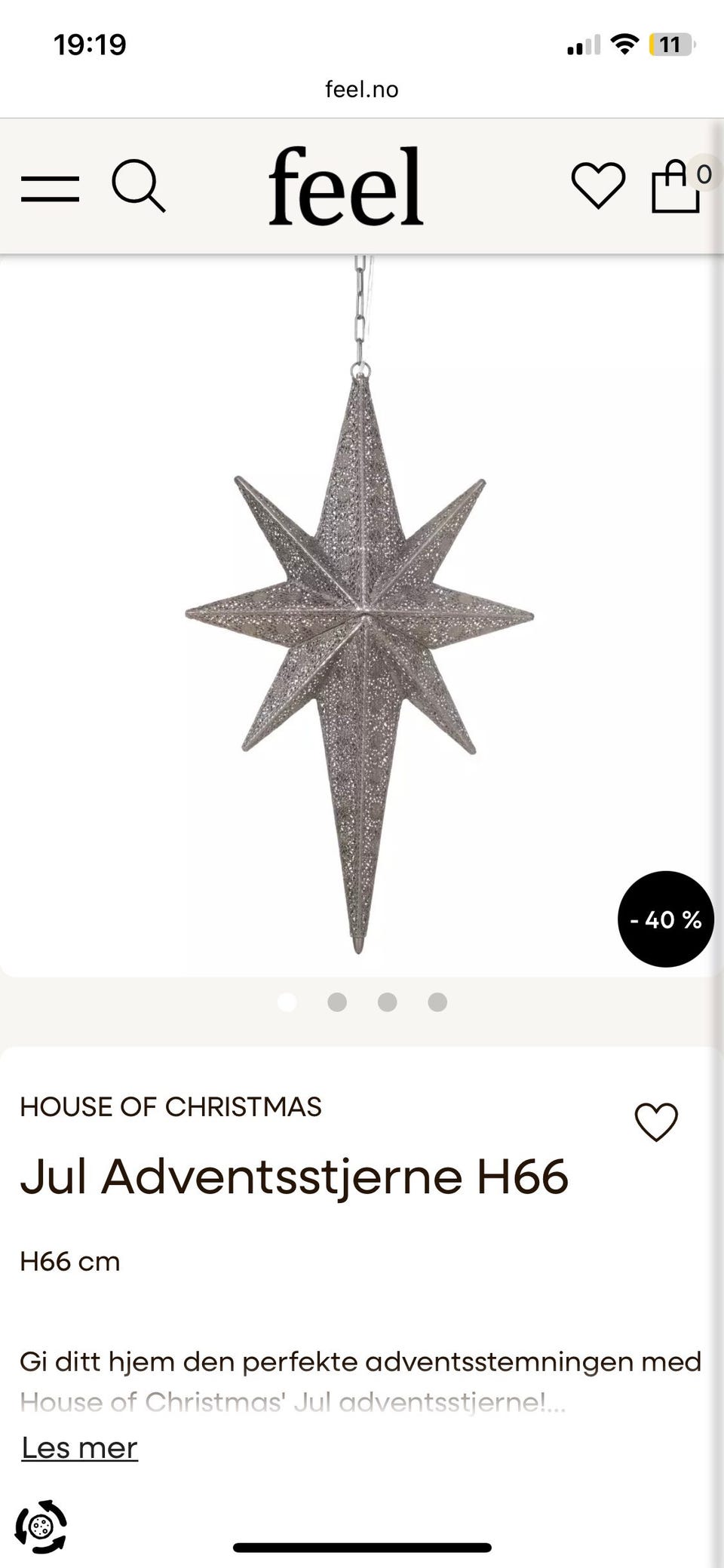Click the Jul Adventsstjerne H66 title
Screen dimensions: 724x1568
293,1177
